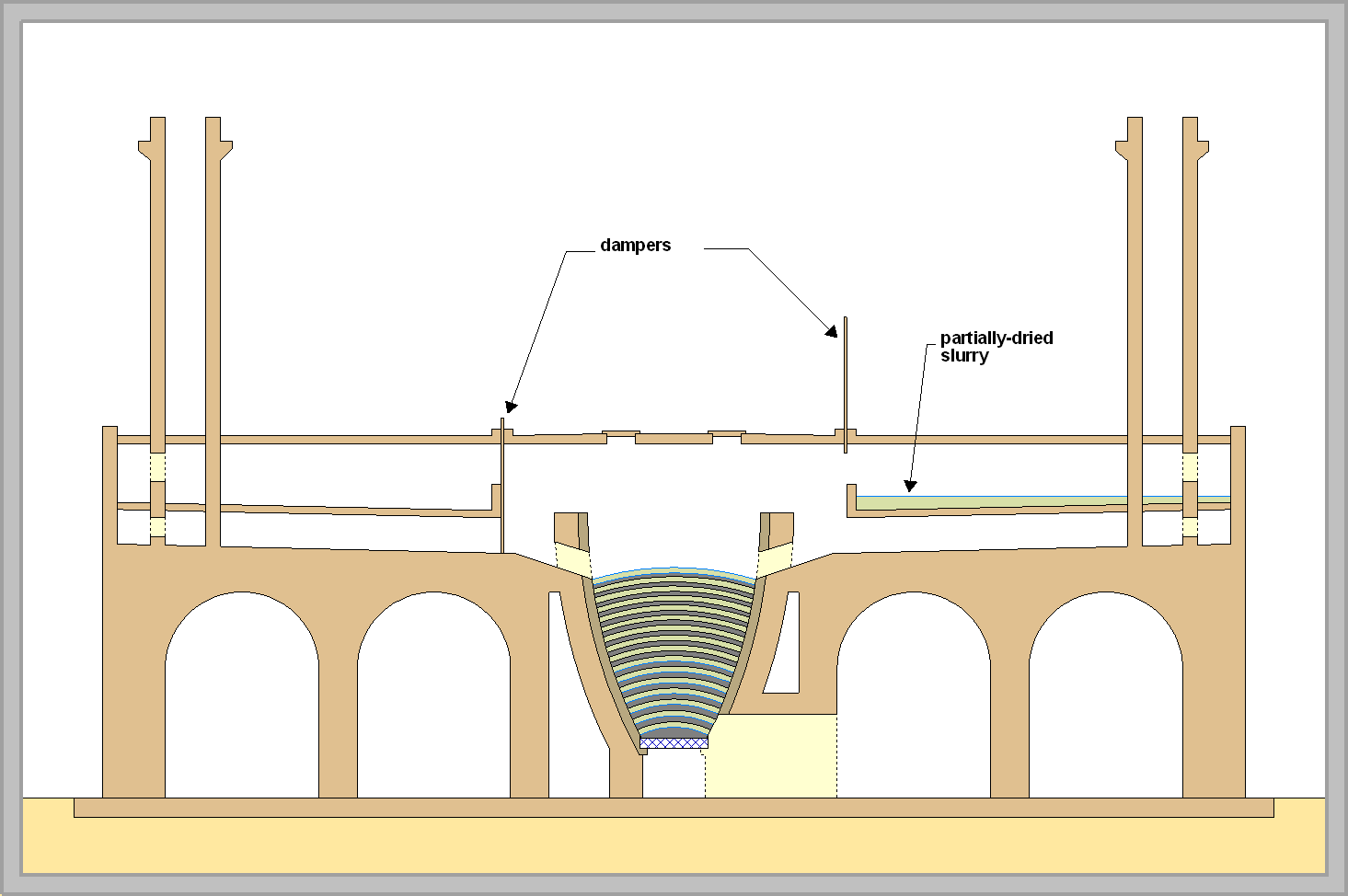Click the left roof hatch above the kiln
Image resolution: width=1348 pixels, height=896 pixels.
[x=621, y=433]
